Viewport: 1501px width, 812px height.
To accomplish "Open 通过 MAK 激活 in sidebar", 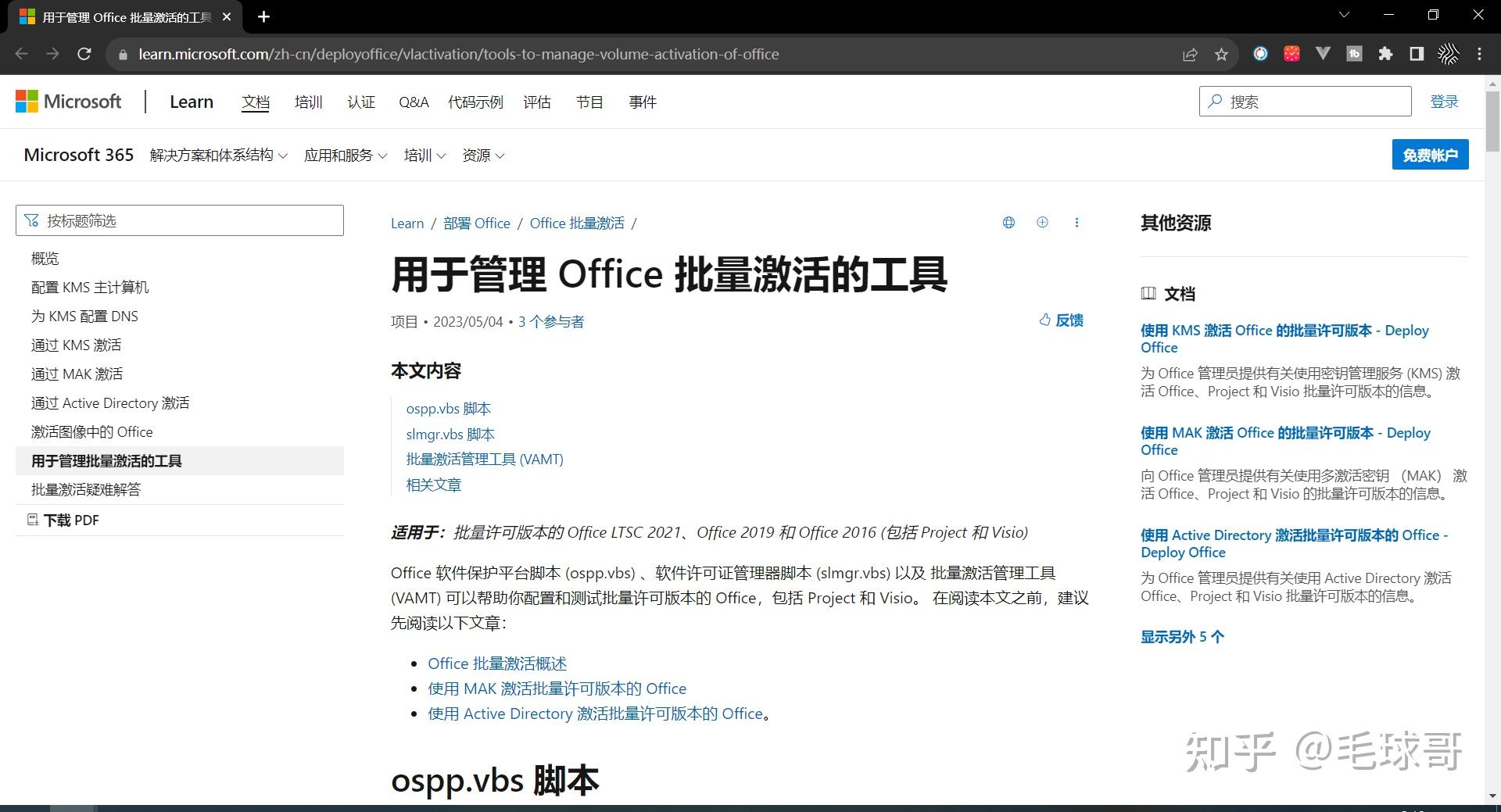I will [x=77, y=374].
